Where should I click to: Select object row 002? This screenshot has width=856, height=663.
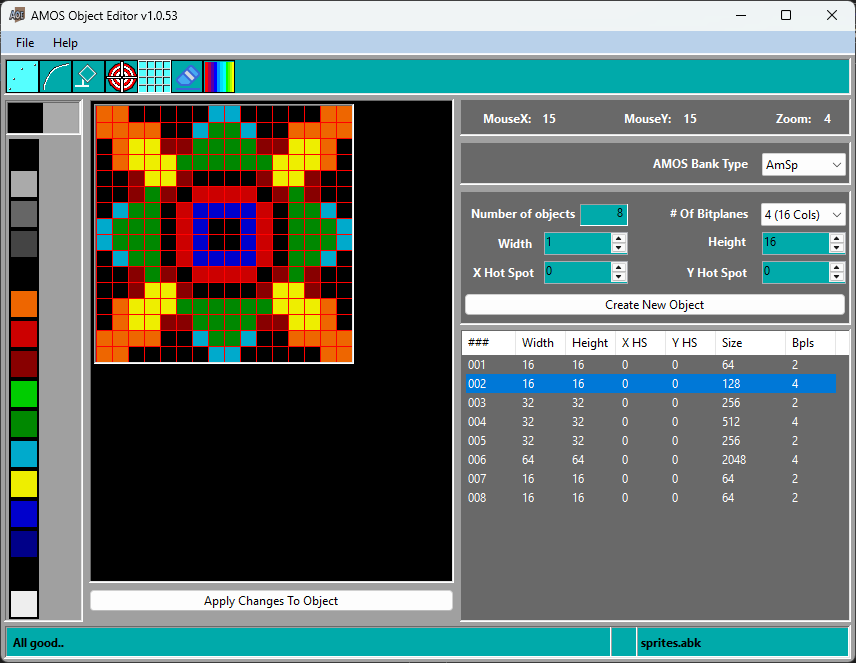pyautogui.click(x=651, y=384)
